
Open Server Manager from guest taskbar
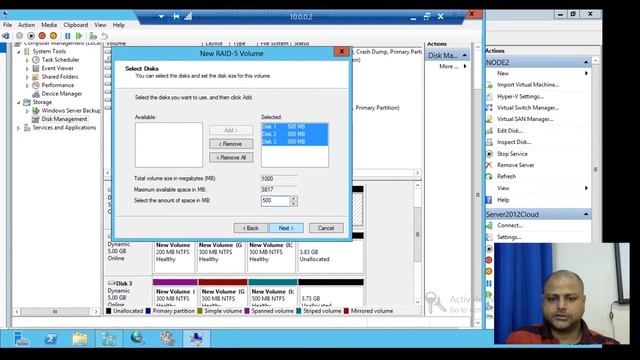[x=21, y=339]
